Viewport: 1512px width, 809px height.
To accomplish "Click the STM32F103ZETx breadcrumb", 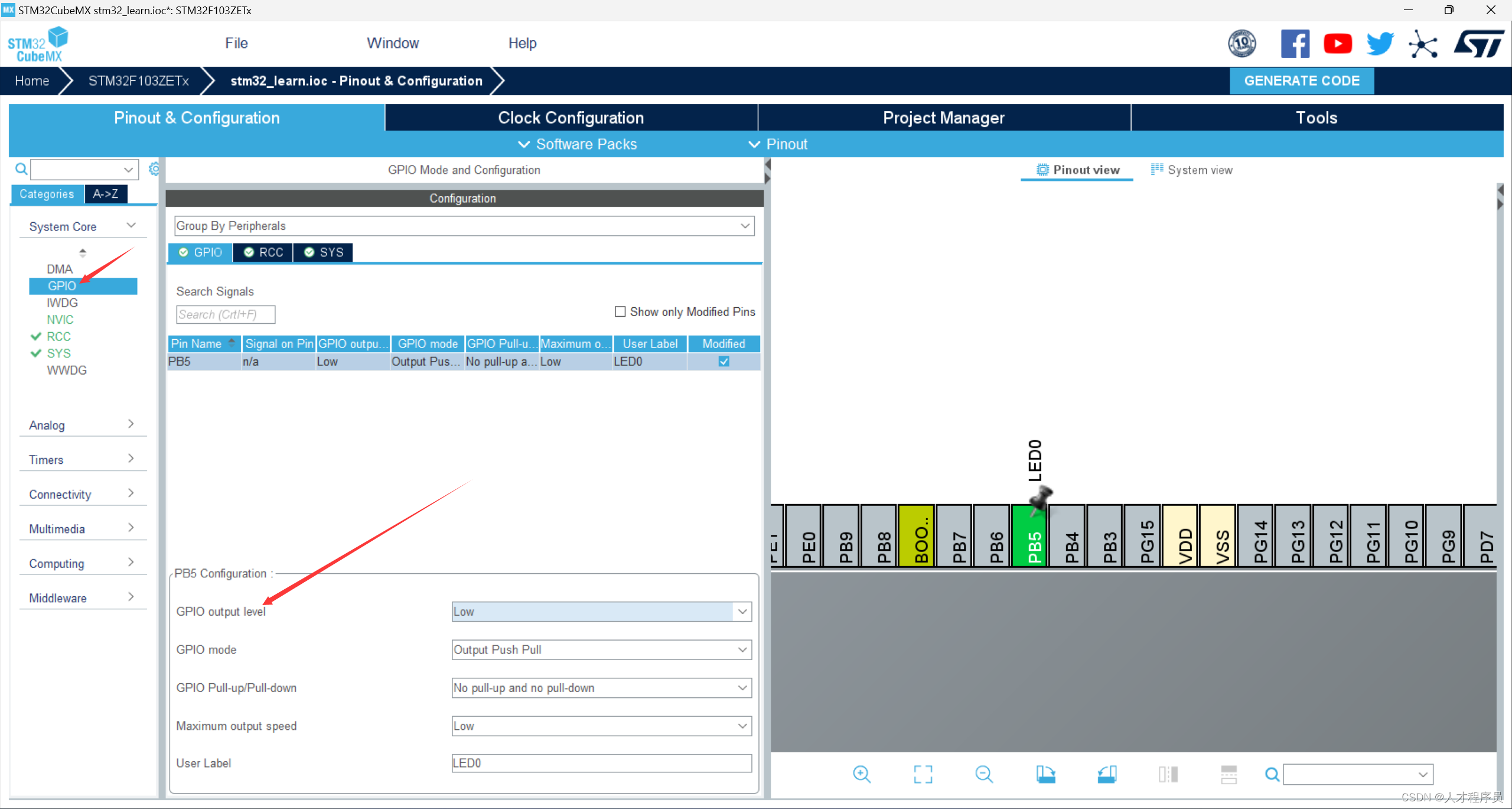I will point(139,81).
